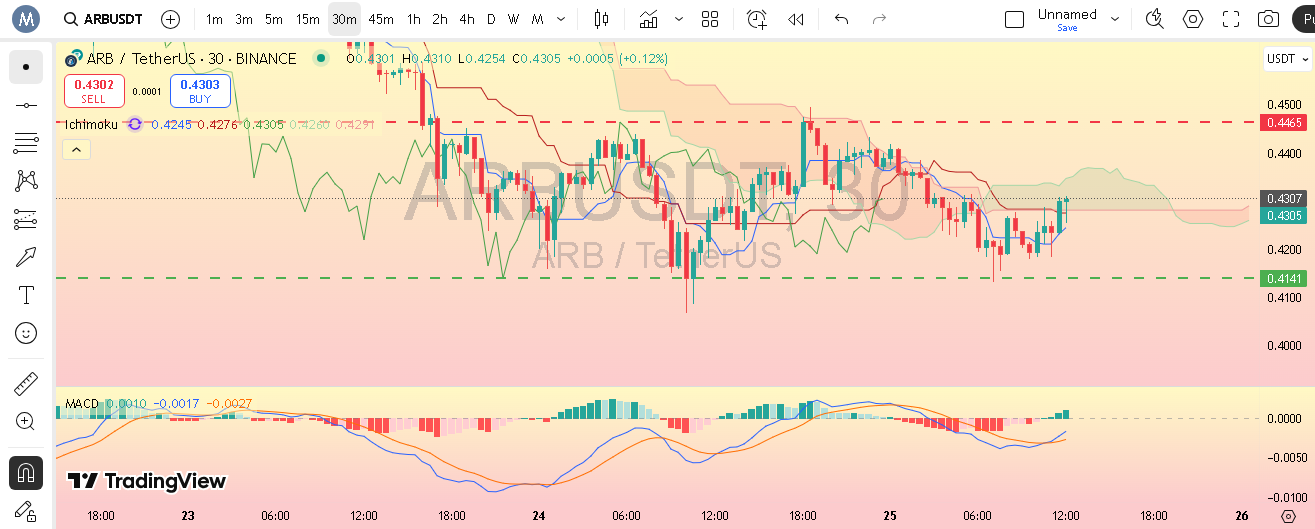Switch to the 45m interval
This screenshot has width=1315, height=529.
tap(380, 19)
